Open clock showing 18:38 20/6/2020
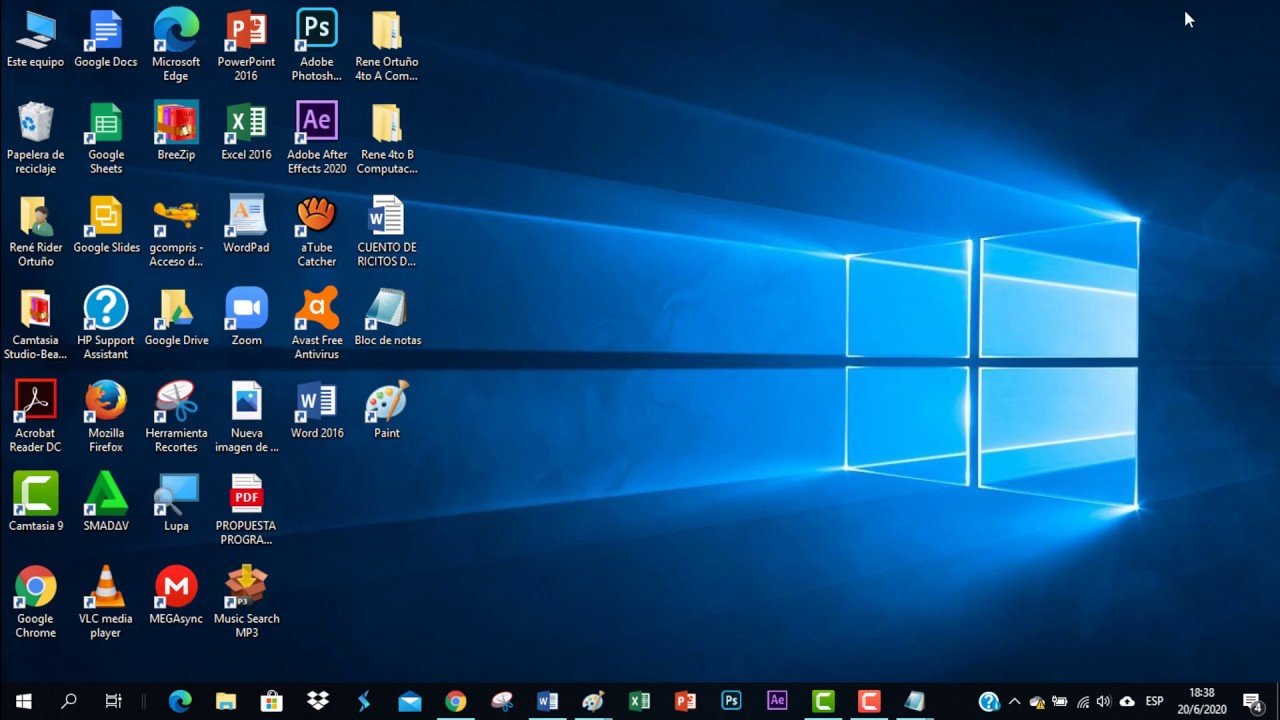Image resolution: width=1280 pixels, height=720 pixels. 1202,701
